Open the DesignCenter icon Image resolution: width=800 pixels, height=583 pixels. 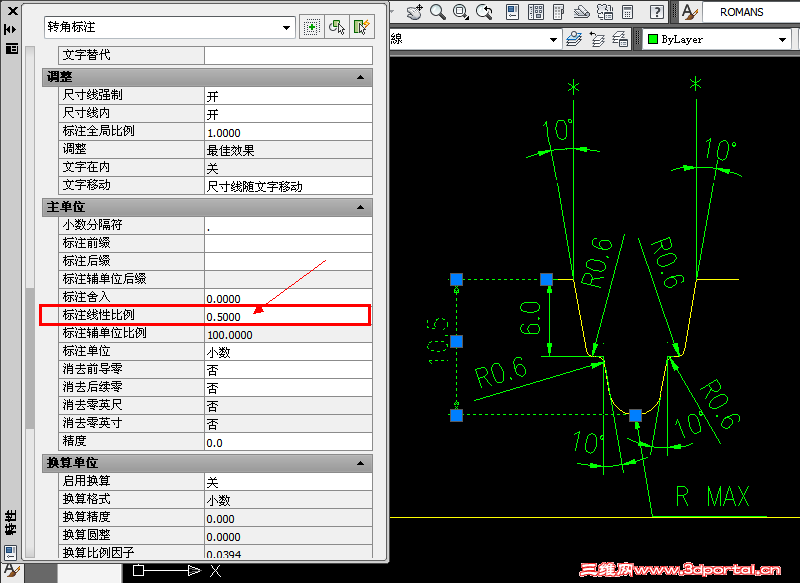[x=536, y=12]
